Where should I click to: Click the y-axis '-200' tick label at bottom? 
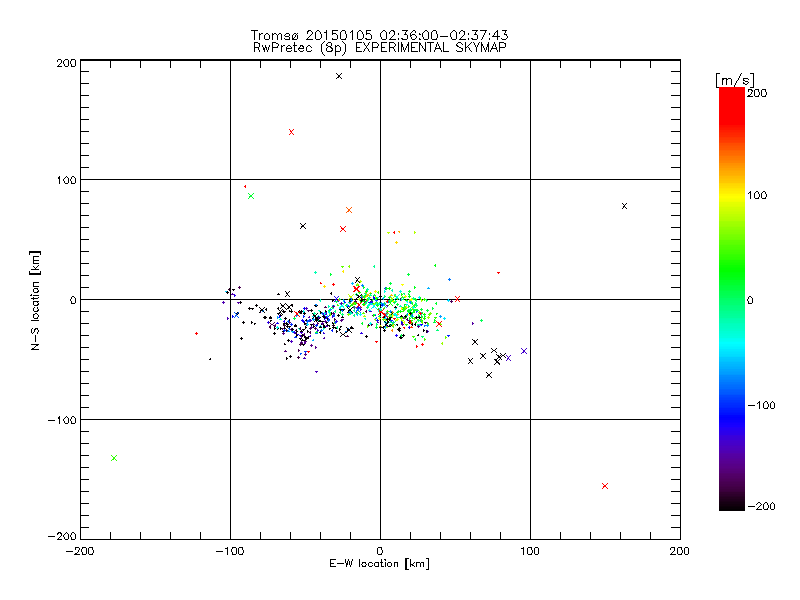coord(62,536)
